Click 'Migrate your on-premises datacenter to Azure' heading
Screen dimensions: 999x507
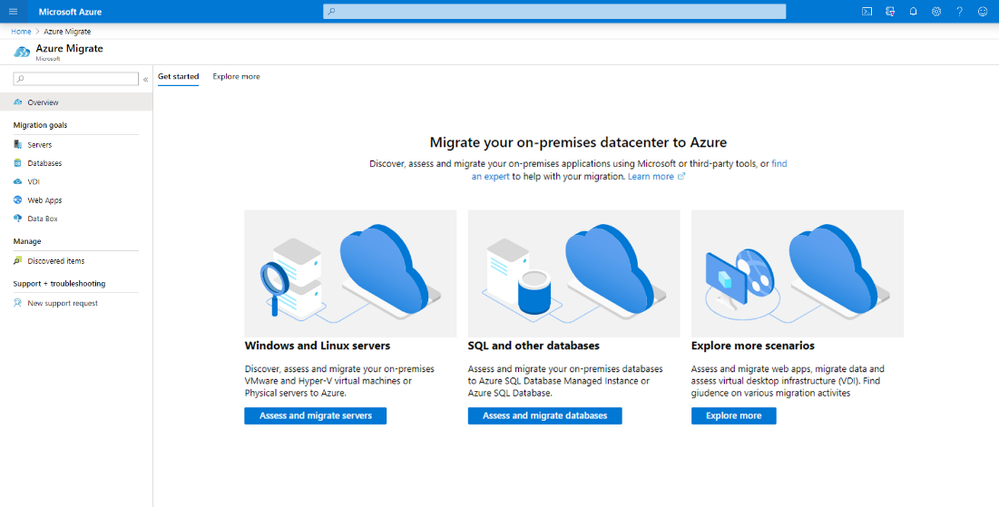point(578,142)
